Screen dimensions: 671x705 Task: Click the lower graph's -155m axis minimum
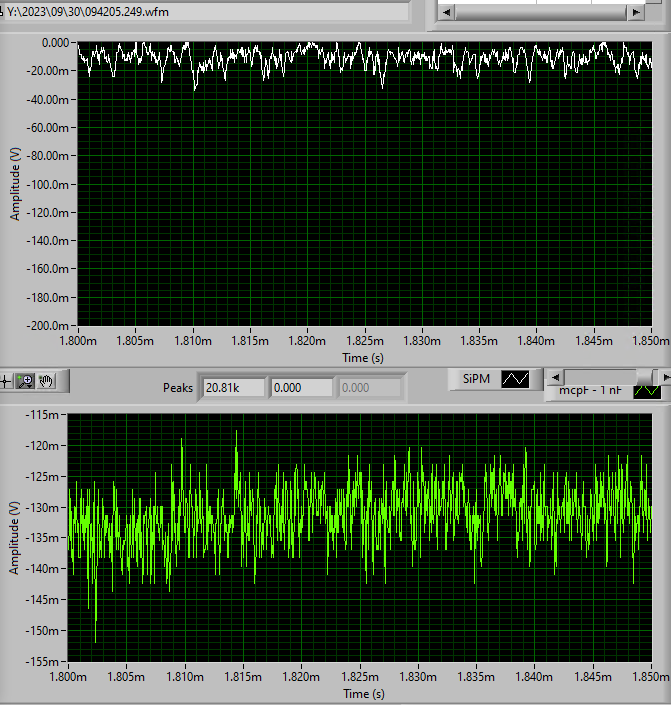45,662
